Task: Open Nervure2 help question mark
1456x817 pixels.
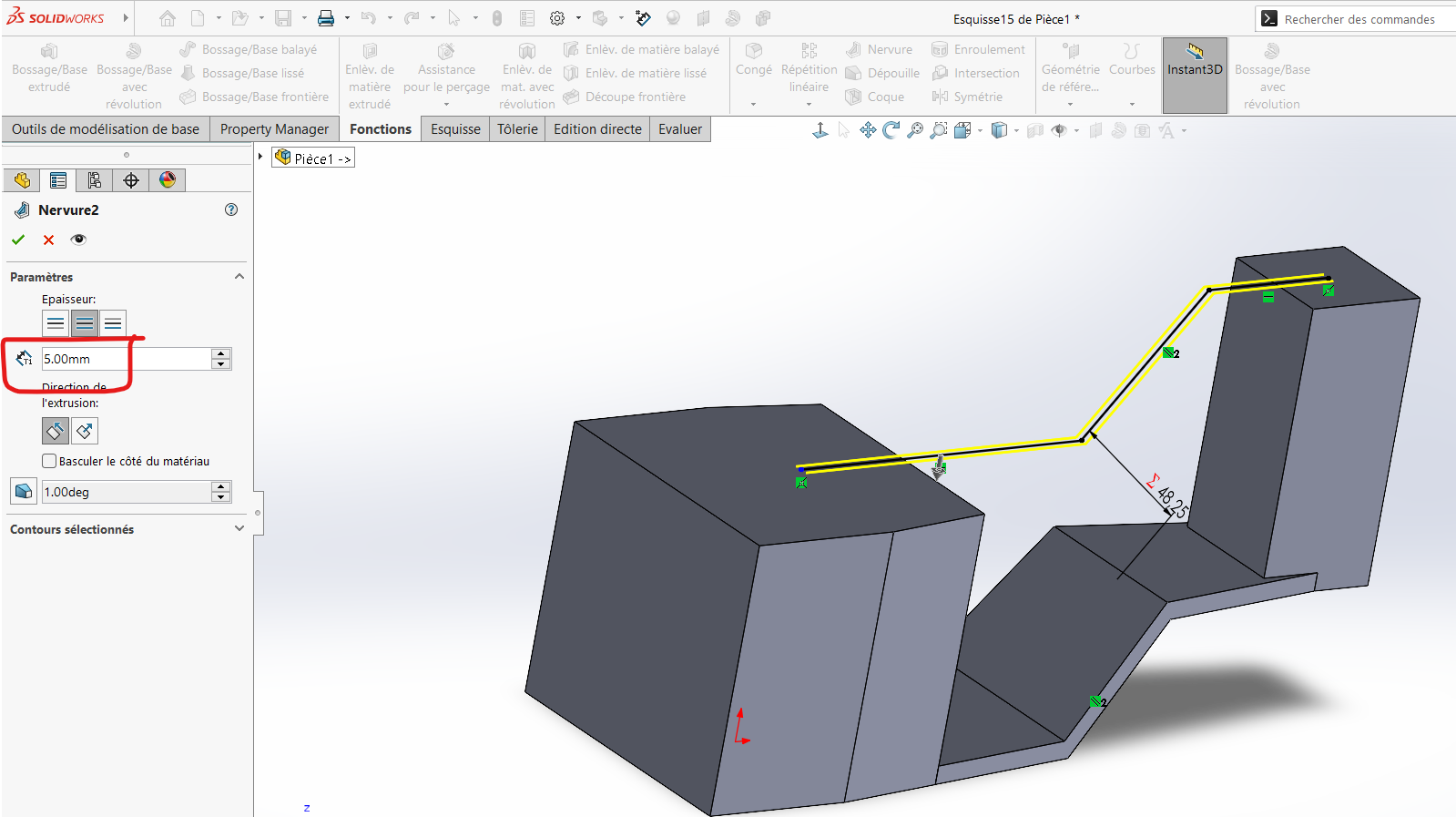Action: pos(231,209)
